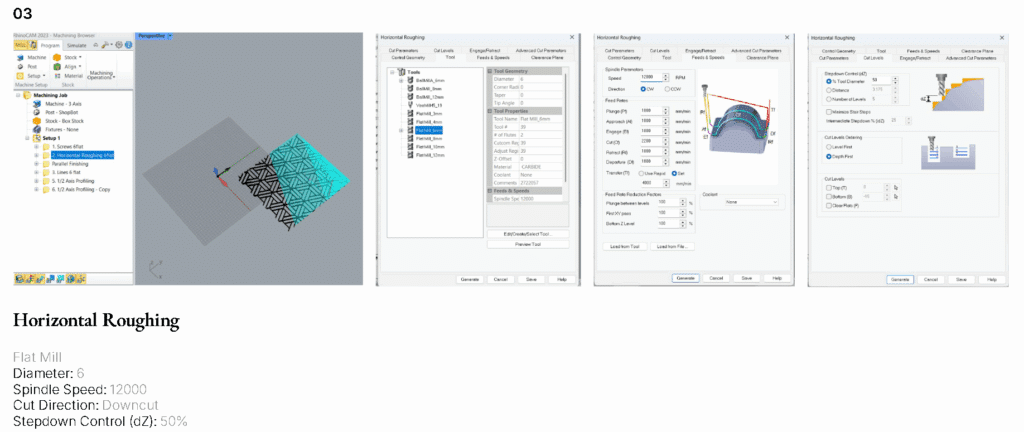Select the Level First ordering option
This screenshot has height=432, width=1024.
click(x=828, y=146)
